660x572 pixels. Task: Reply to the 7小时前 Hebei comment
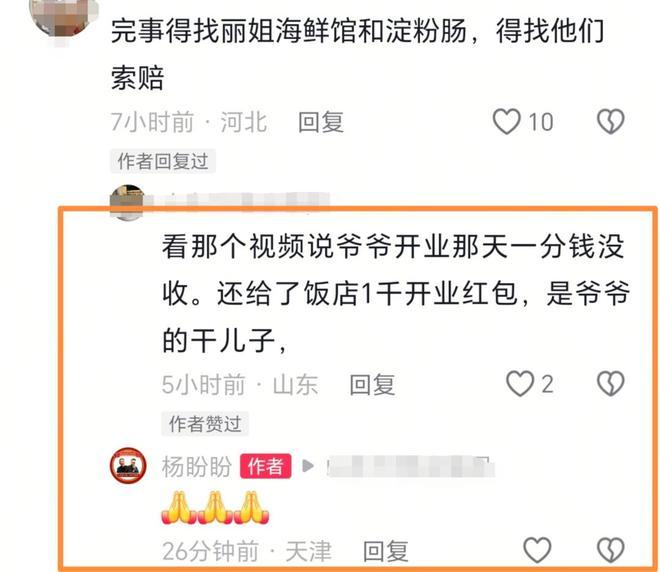[321, 122]
